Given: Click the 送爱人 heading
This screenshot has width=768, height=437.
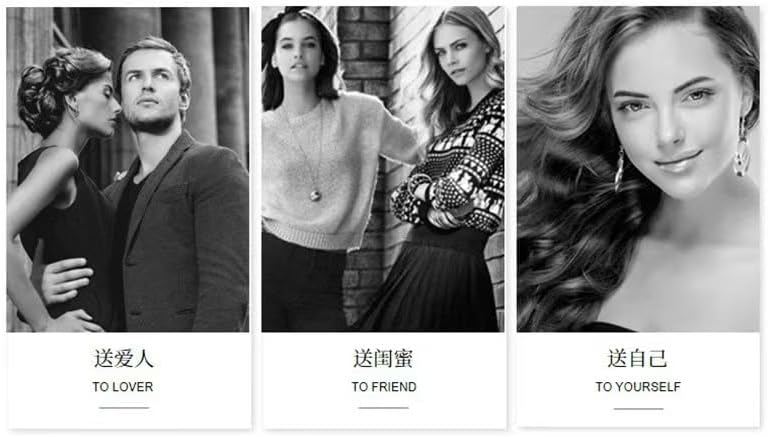Looking at the screenshot, I should 123,359.
